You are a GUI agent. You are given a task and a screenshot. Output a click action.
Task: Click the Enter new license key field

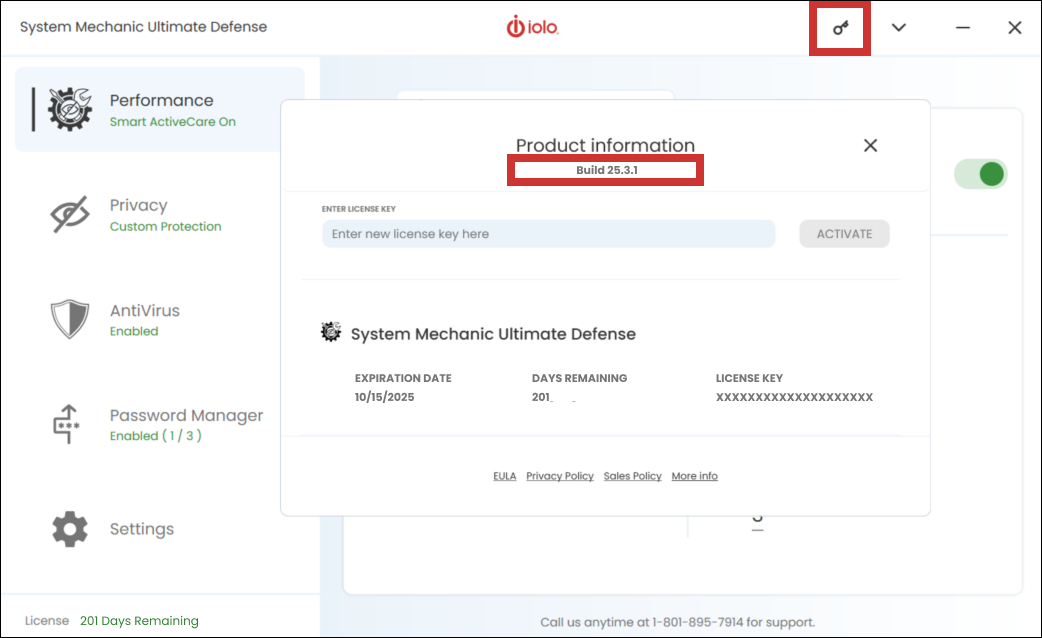point(549,234)
